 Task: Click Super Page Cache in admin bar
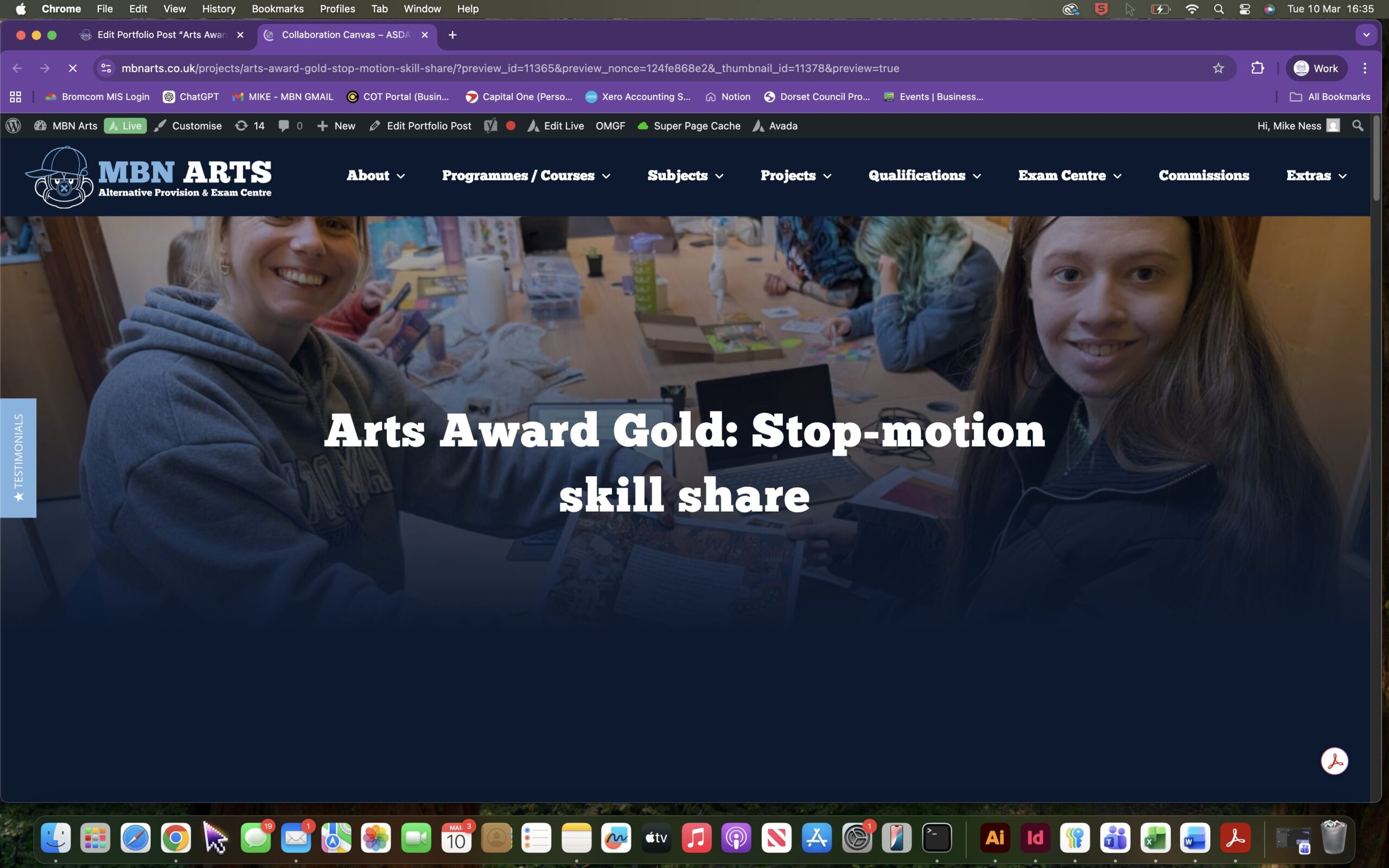(x=689, y=126)
